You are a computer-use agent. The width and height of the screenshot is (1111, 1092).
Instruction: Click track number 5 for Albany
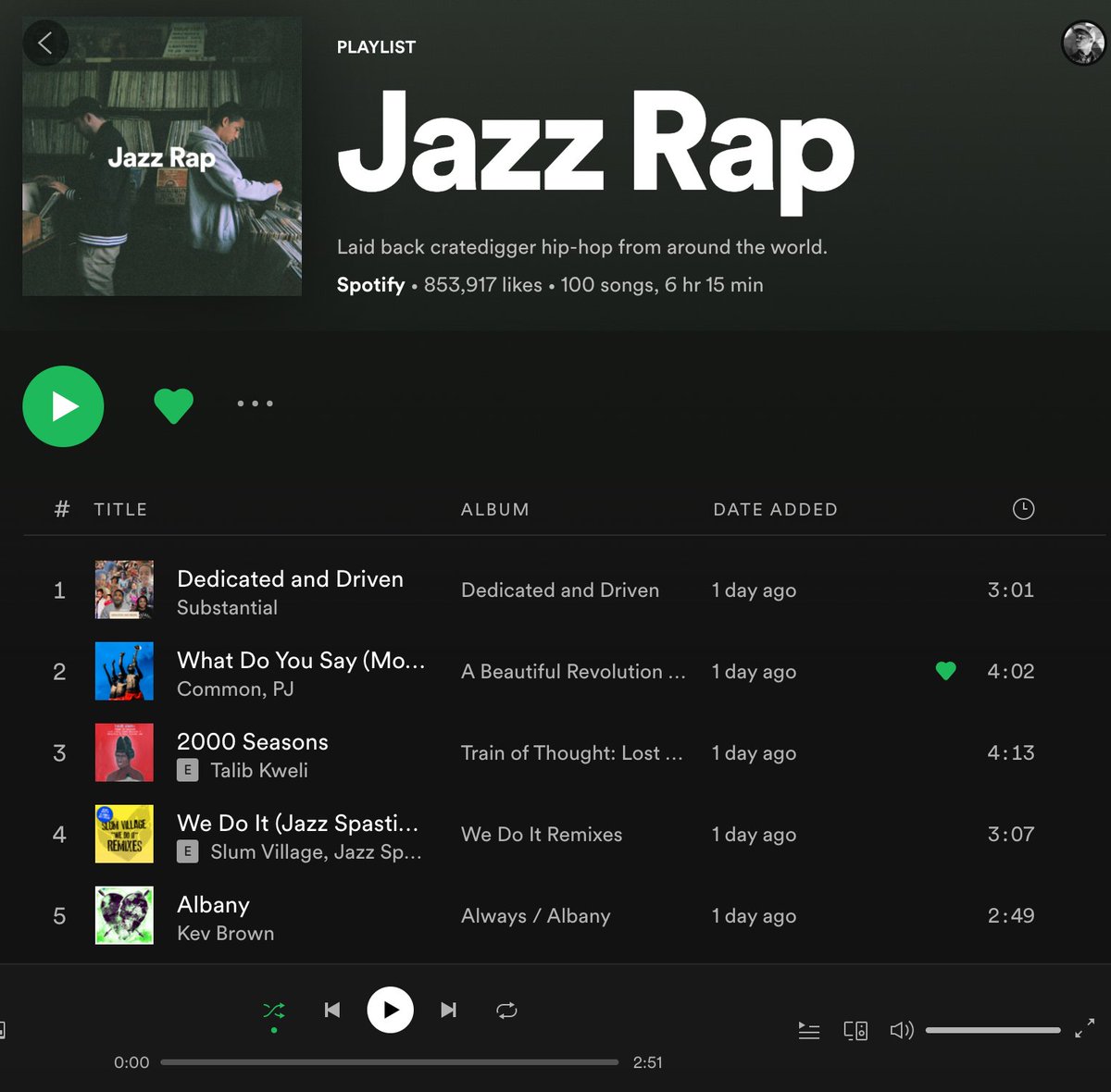(59, 915)
